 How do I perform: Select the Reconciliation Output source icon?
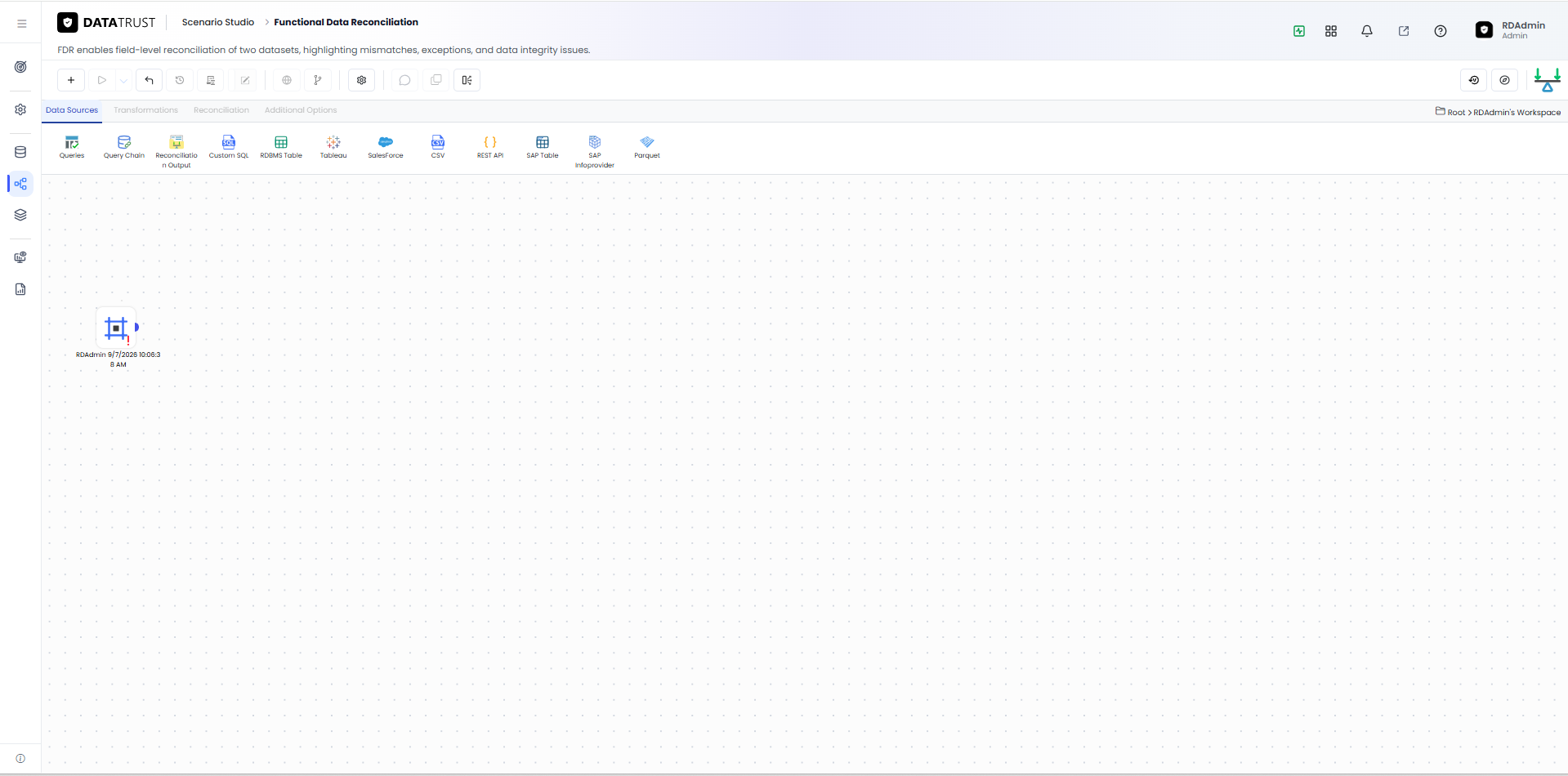click(x=176, y=142)
